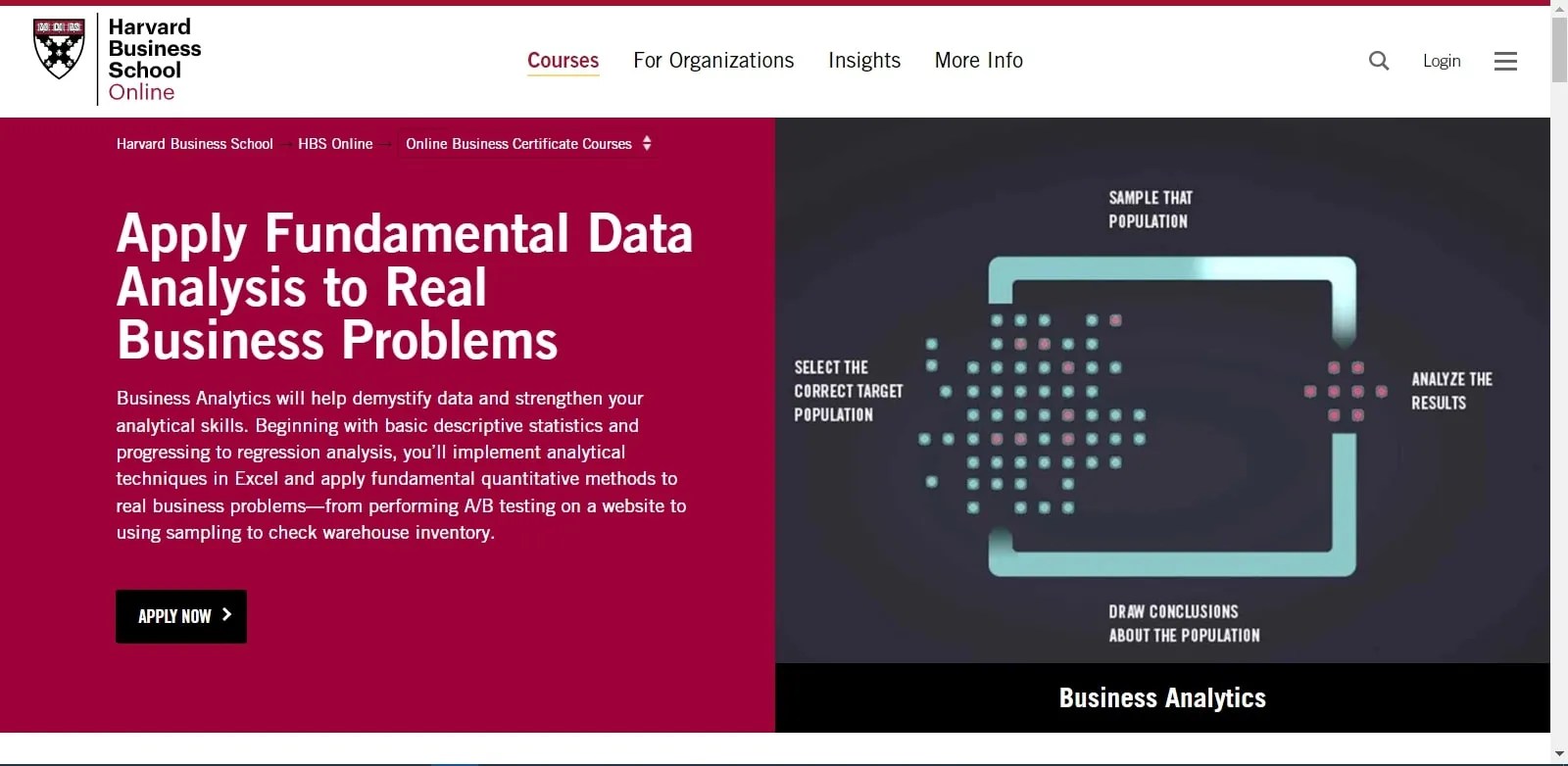This screenshot has height=766, width=1568.
Task: Click the scrollbar down arrow
Action: tap(1559, 755)
